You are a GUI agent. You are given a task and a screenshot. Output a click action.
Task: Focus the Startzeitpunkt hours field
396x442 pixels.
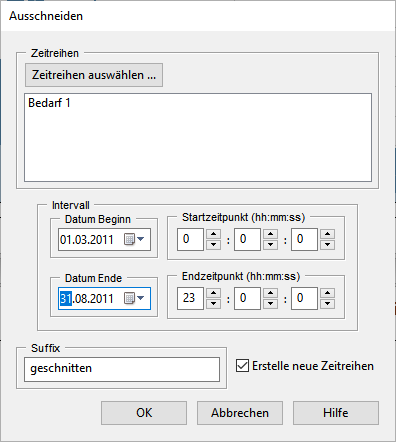click(x=190, y=239)
